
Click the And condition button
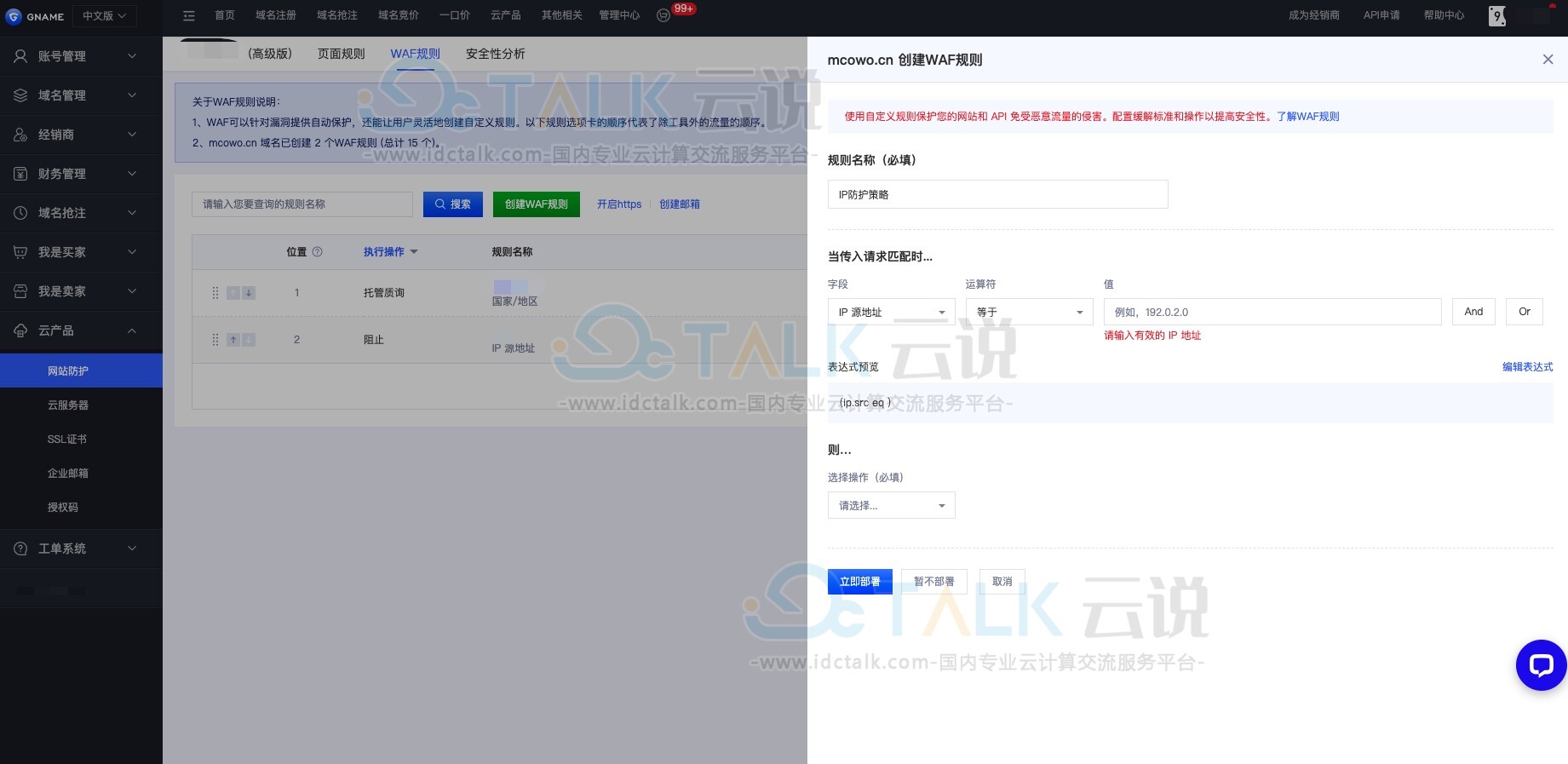(1473, 312)
